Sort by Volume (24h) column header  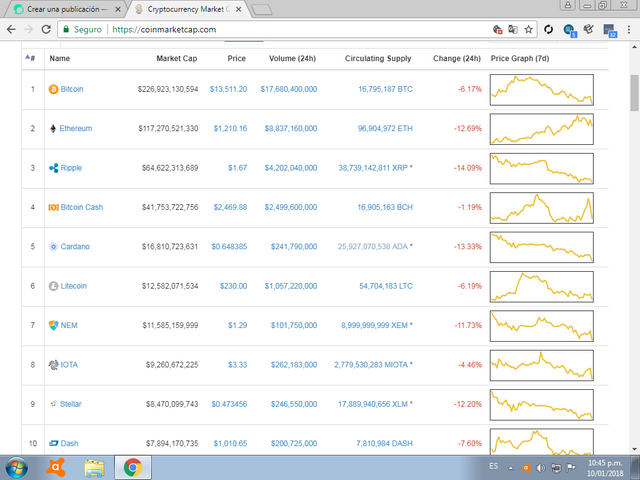(292, 58)
